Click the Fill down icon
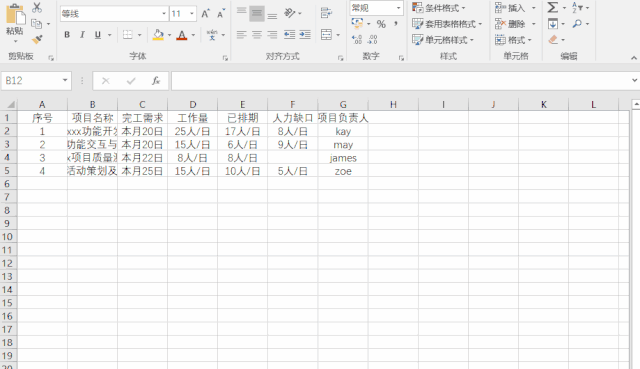Screen dimensions: 640x369 click(x=553, y=24)
